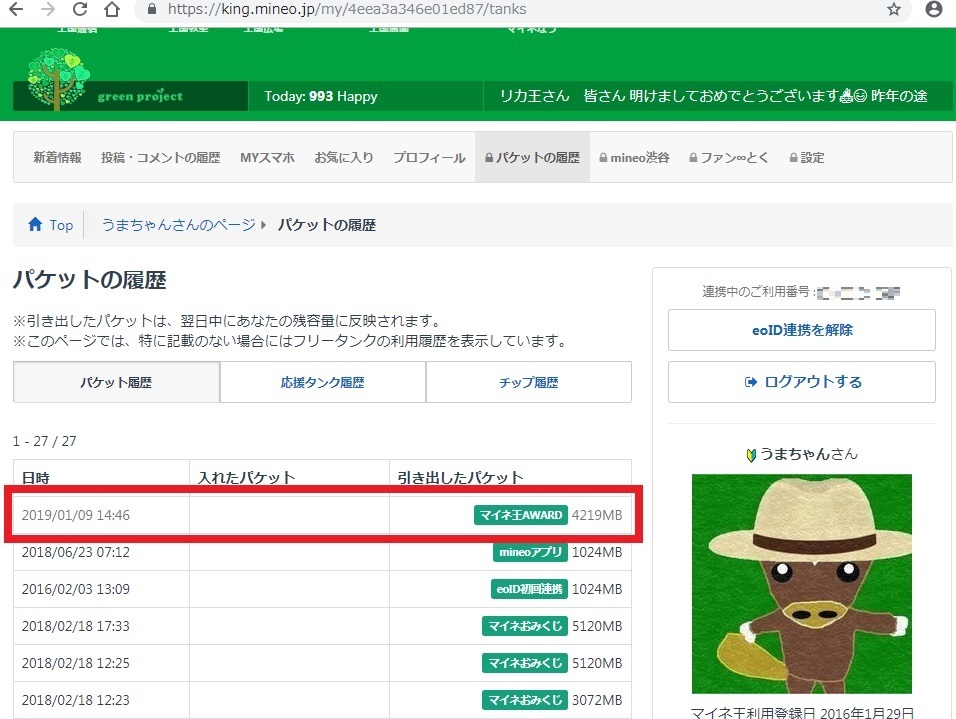Viewport: 956px width, 719px height.
Task: Switch to the 応援タンク履歴 tab
Action: pos(322,382)
